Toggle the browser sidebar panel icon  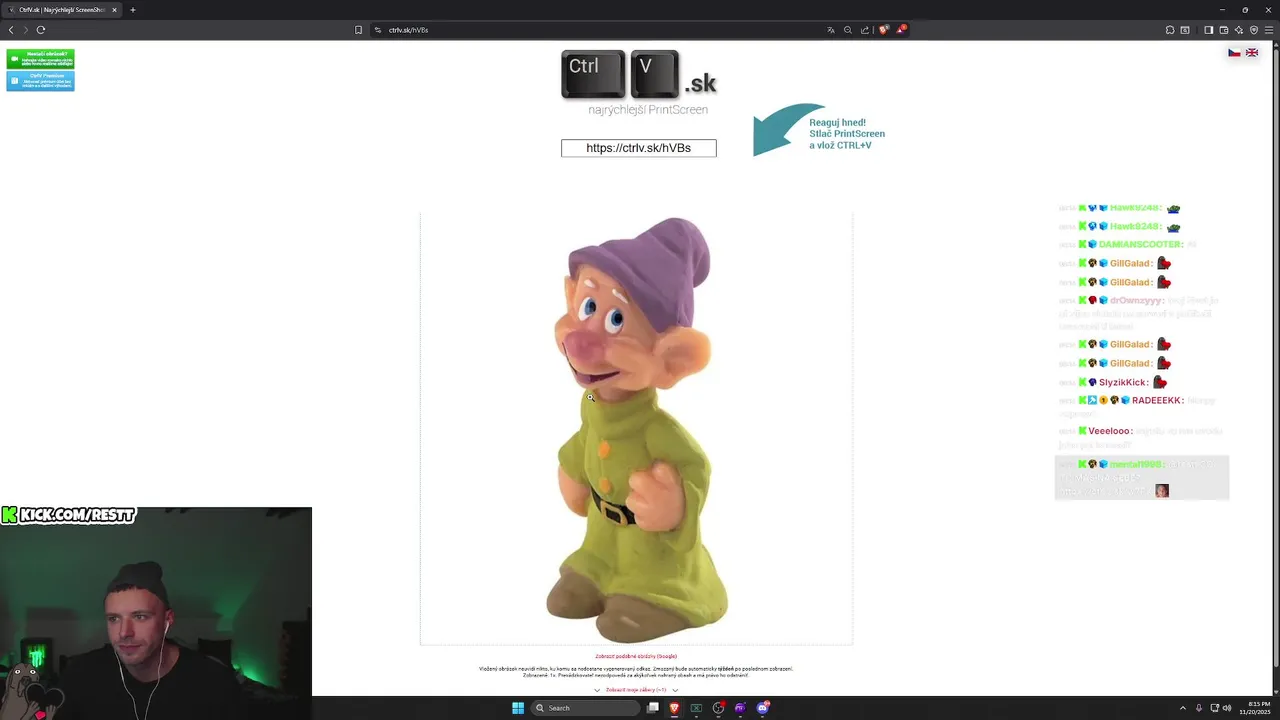pos(1209,30)
